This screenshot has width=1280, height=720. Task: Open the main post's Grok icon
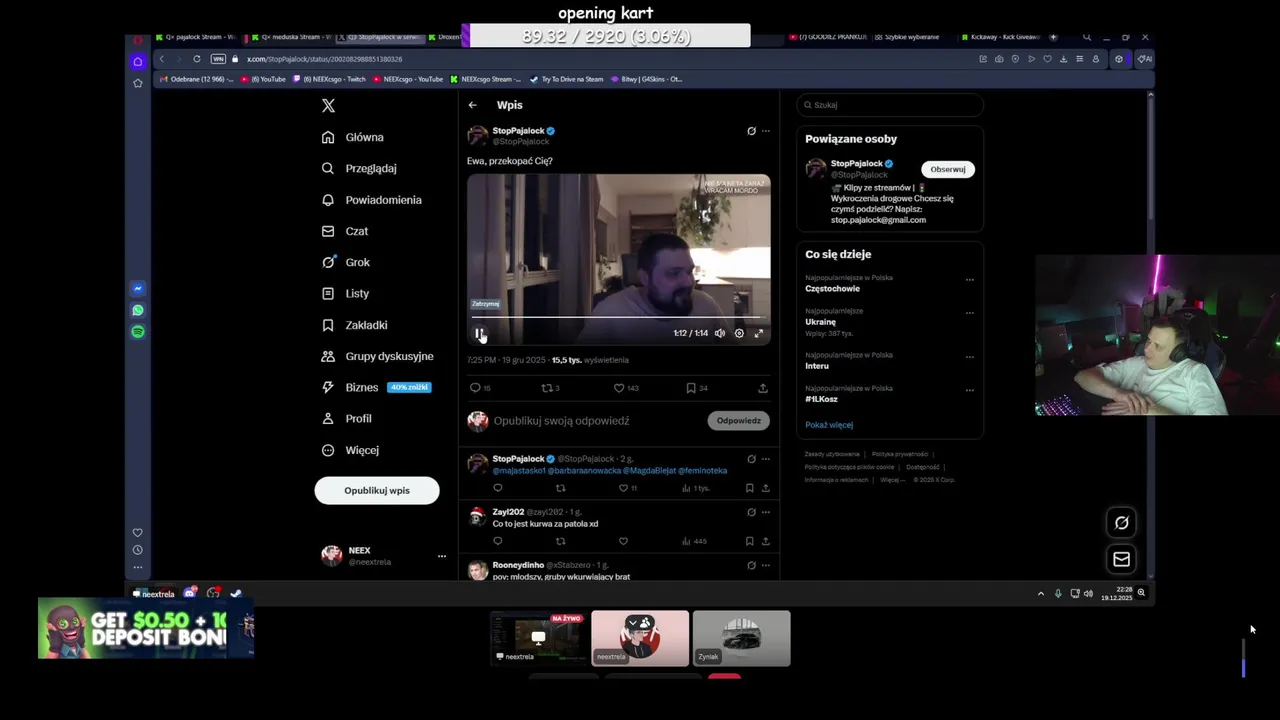(x=751, y=131)
